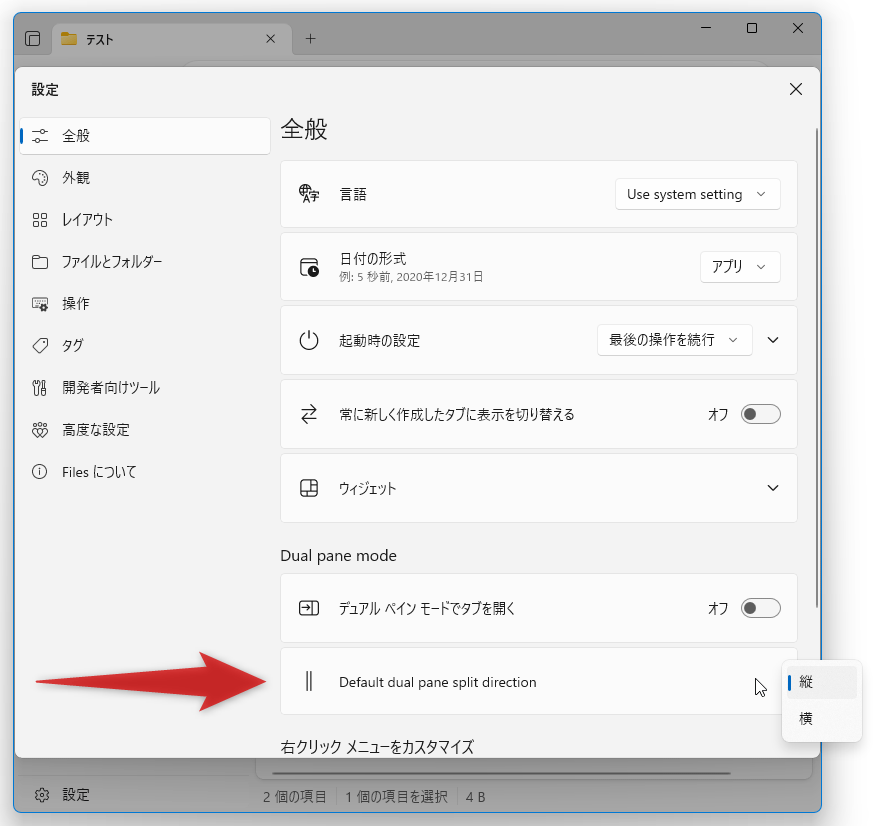The height and width of the screenshot is (826, 874).
Task: Minimize the Files window
Action: pyautogui.click(x=706, y=28)
